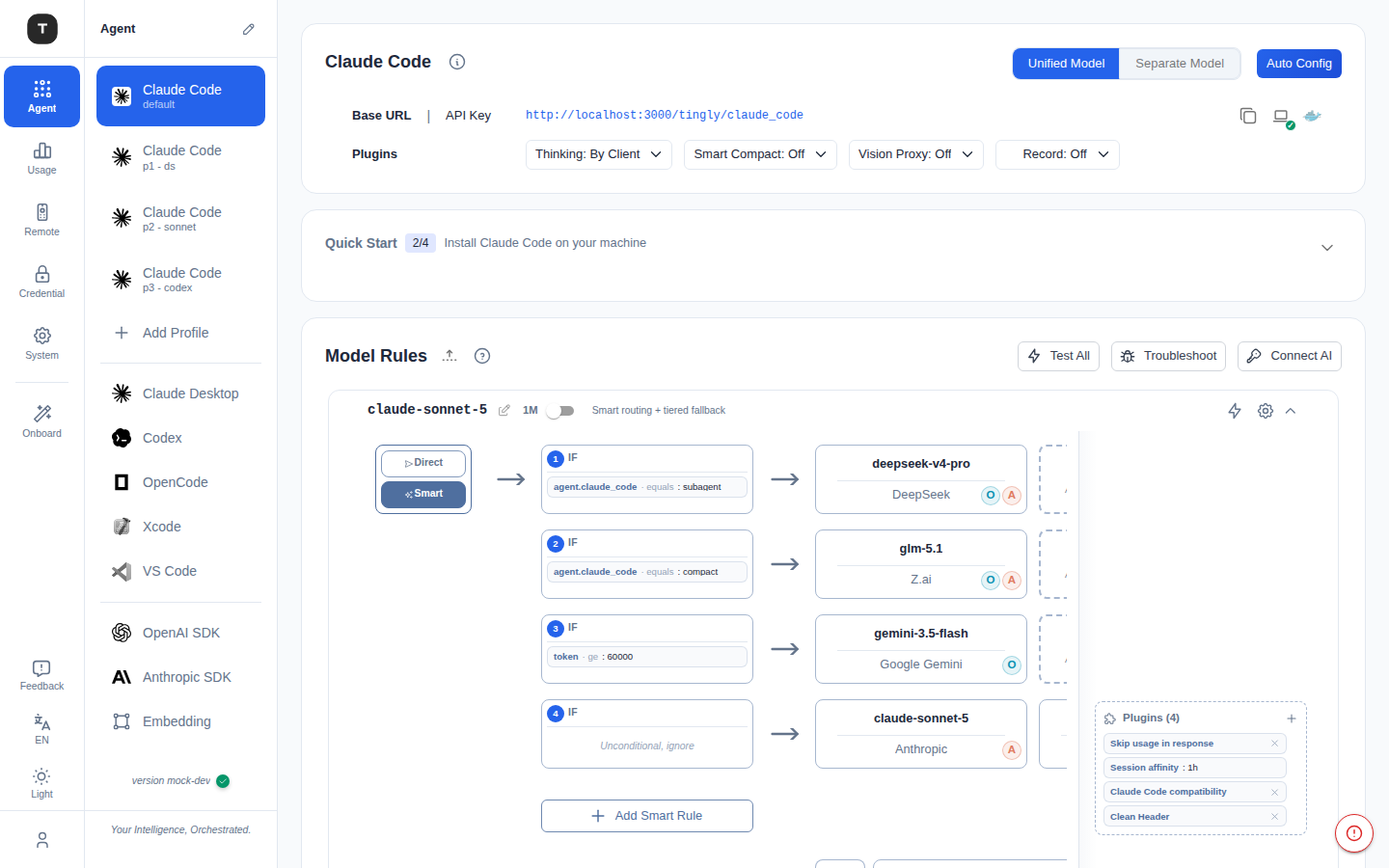Viewport: 1389px width, 868px height.
Task: Open the OpenAI SDK entry
Action: [x=180, y=633]
